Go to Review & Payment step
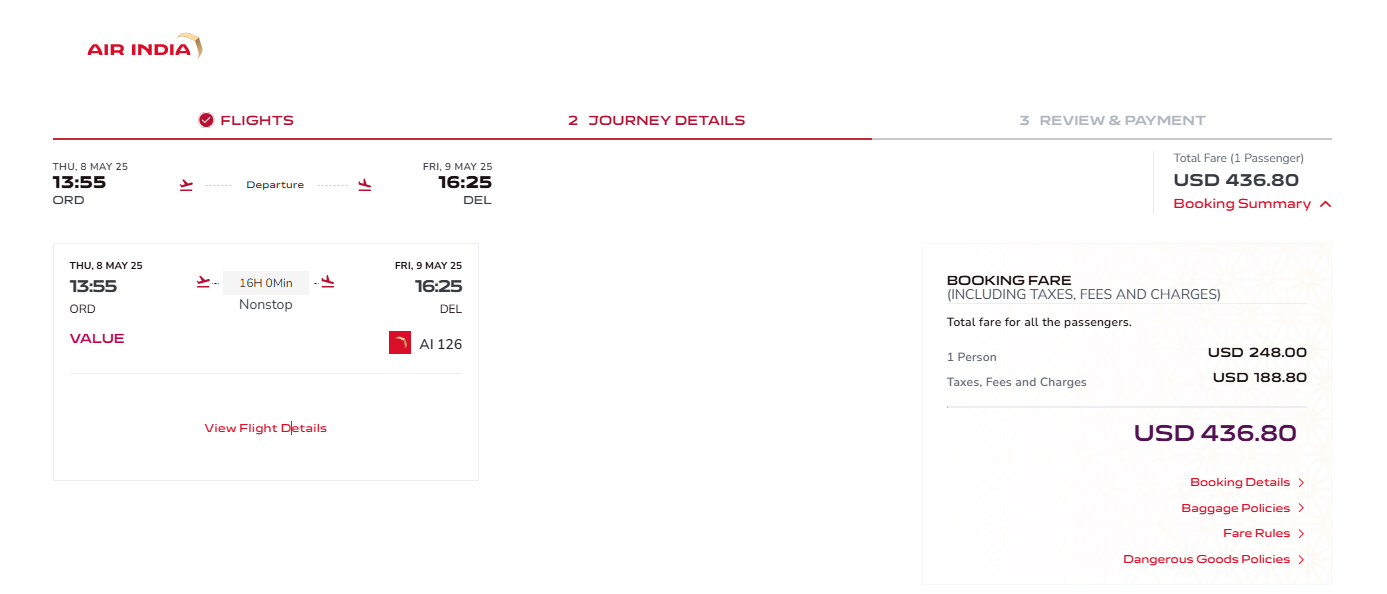Viewport: 1387px width, 594px height. click(1112, 120)
